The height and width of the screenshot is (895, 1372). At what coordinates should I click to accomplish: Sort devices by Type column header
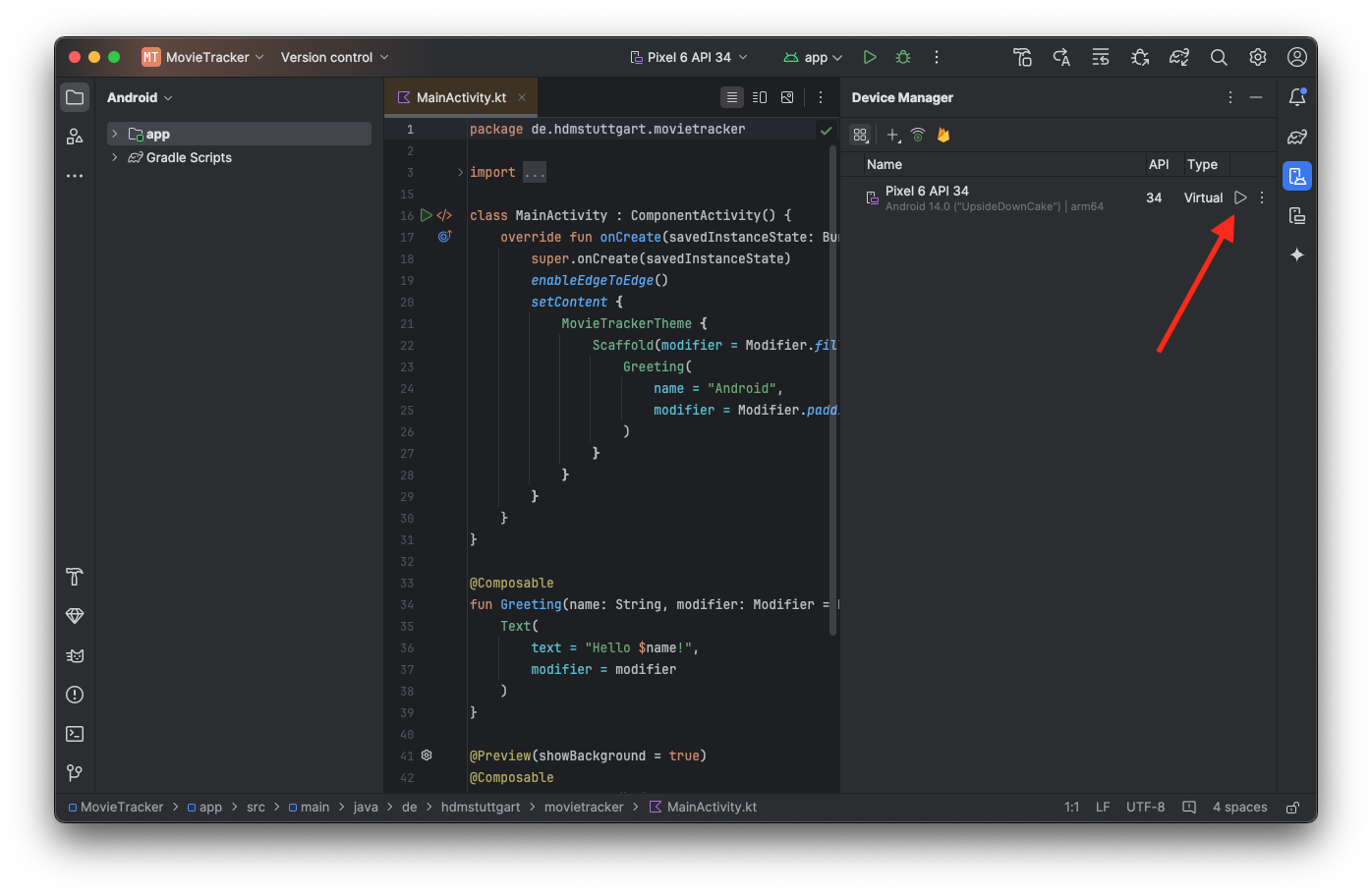[x=1202, y=164]
